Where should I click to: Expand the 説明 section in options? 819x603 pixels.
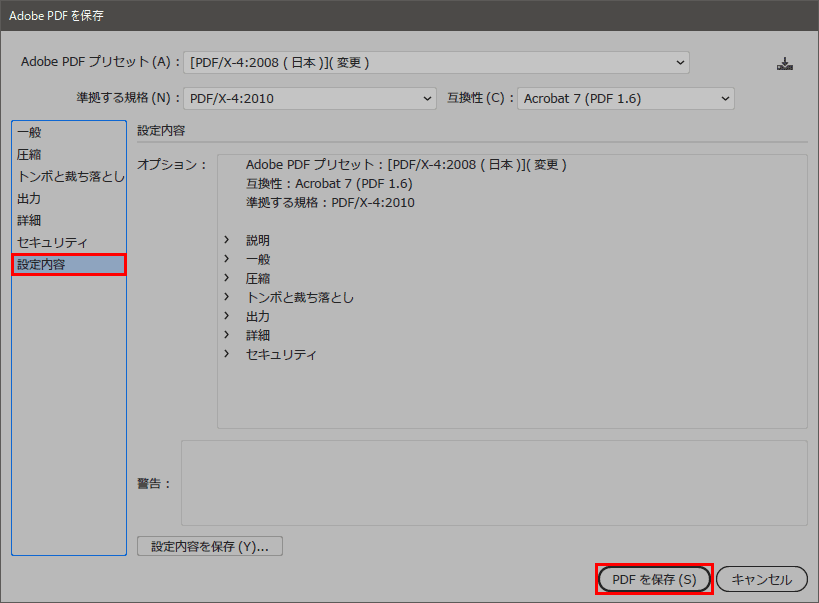pyautogui.click(x=227, y=240)
